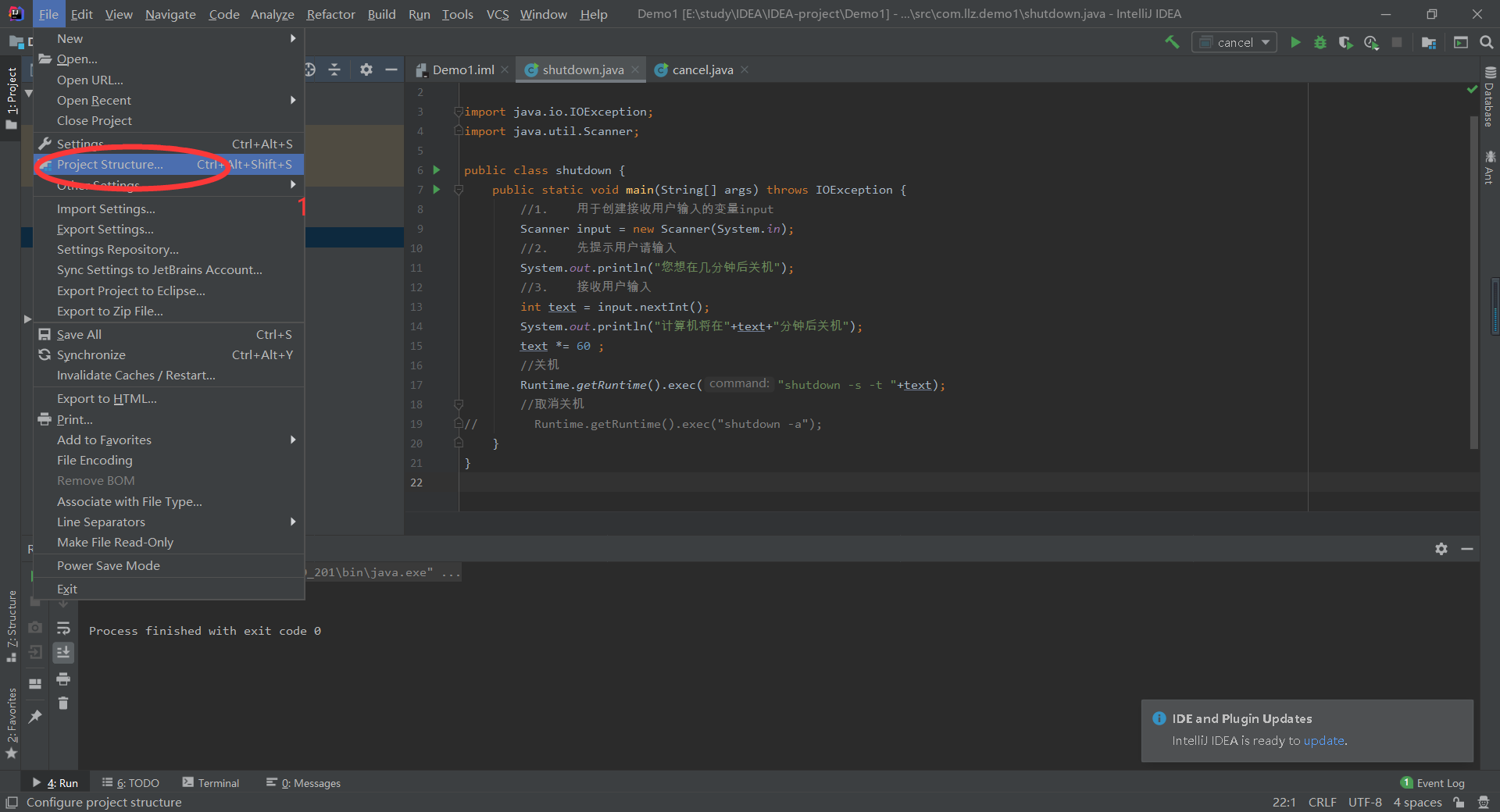Open the 4 spaces indent selector in the status bar
Viewport: 1500px width, 812px height.
click(1417, 802)
